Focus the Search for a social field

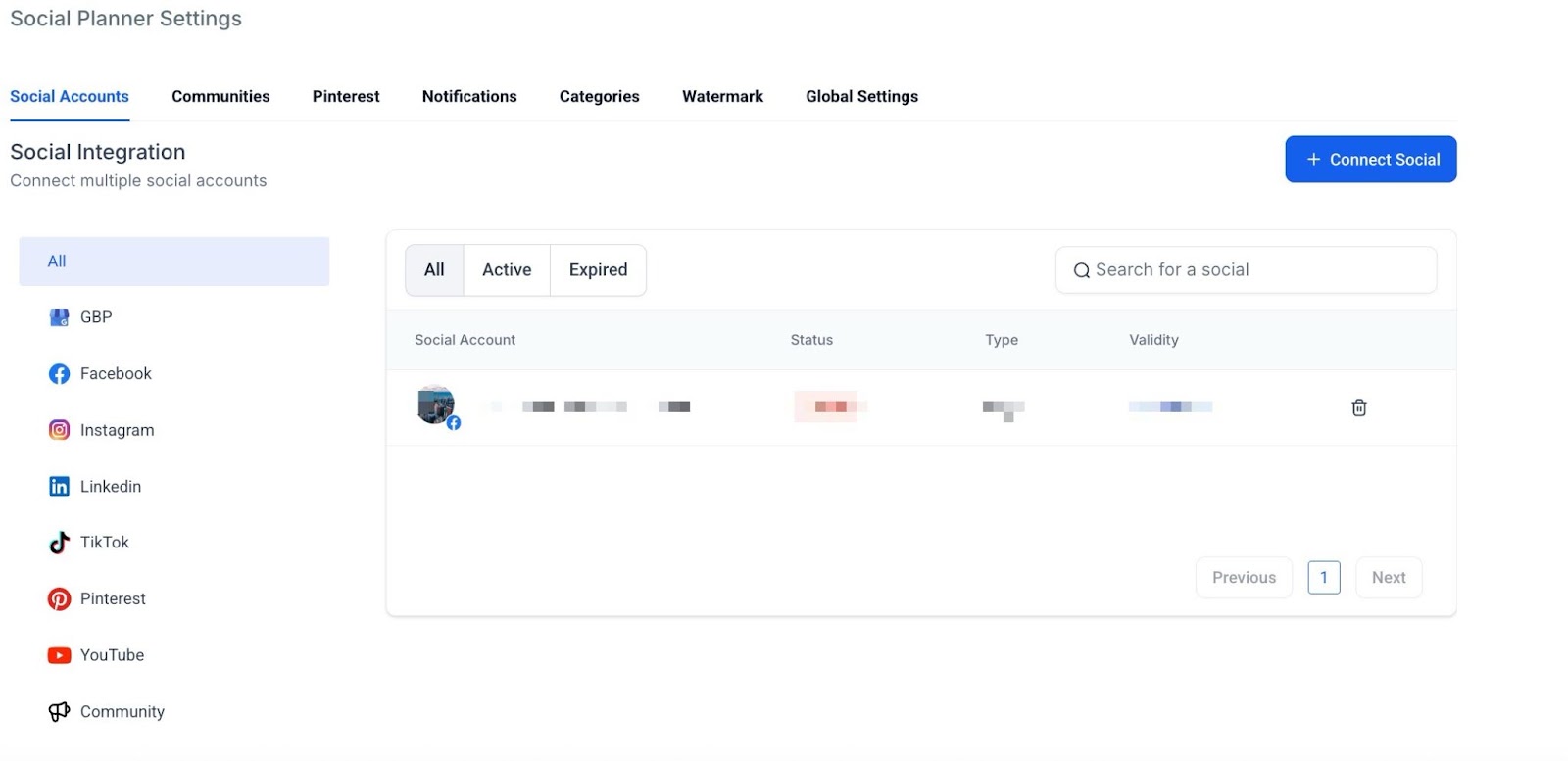click(1254, 270)
